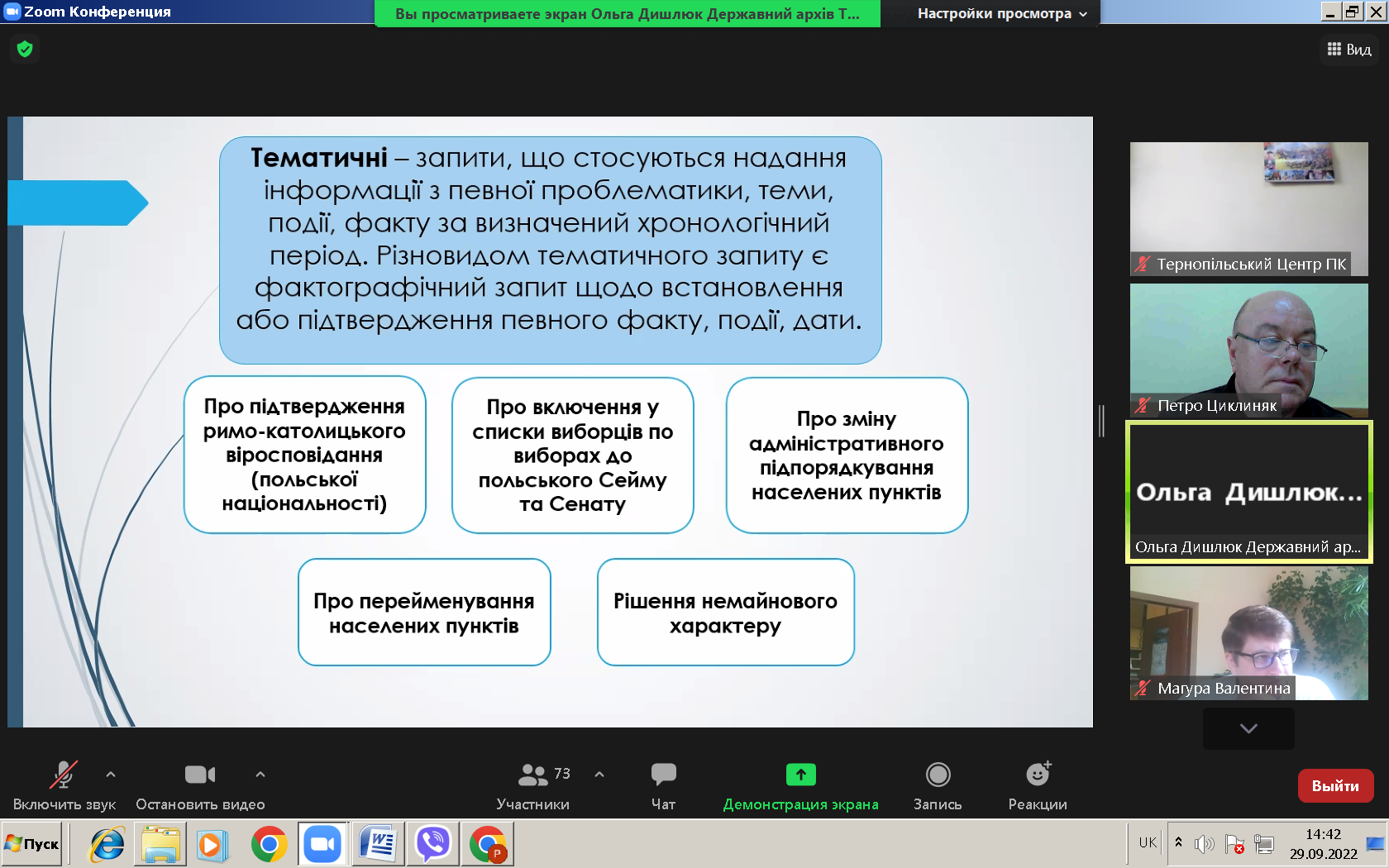This screenshot has width=1389, height=868.
Task: Open the Chat panel
Action: (x=663, y=785)
